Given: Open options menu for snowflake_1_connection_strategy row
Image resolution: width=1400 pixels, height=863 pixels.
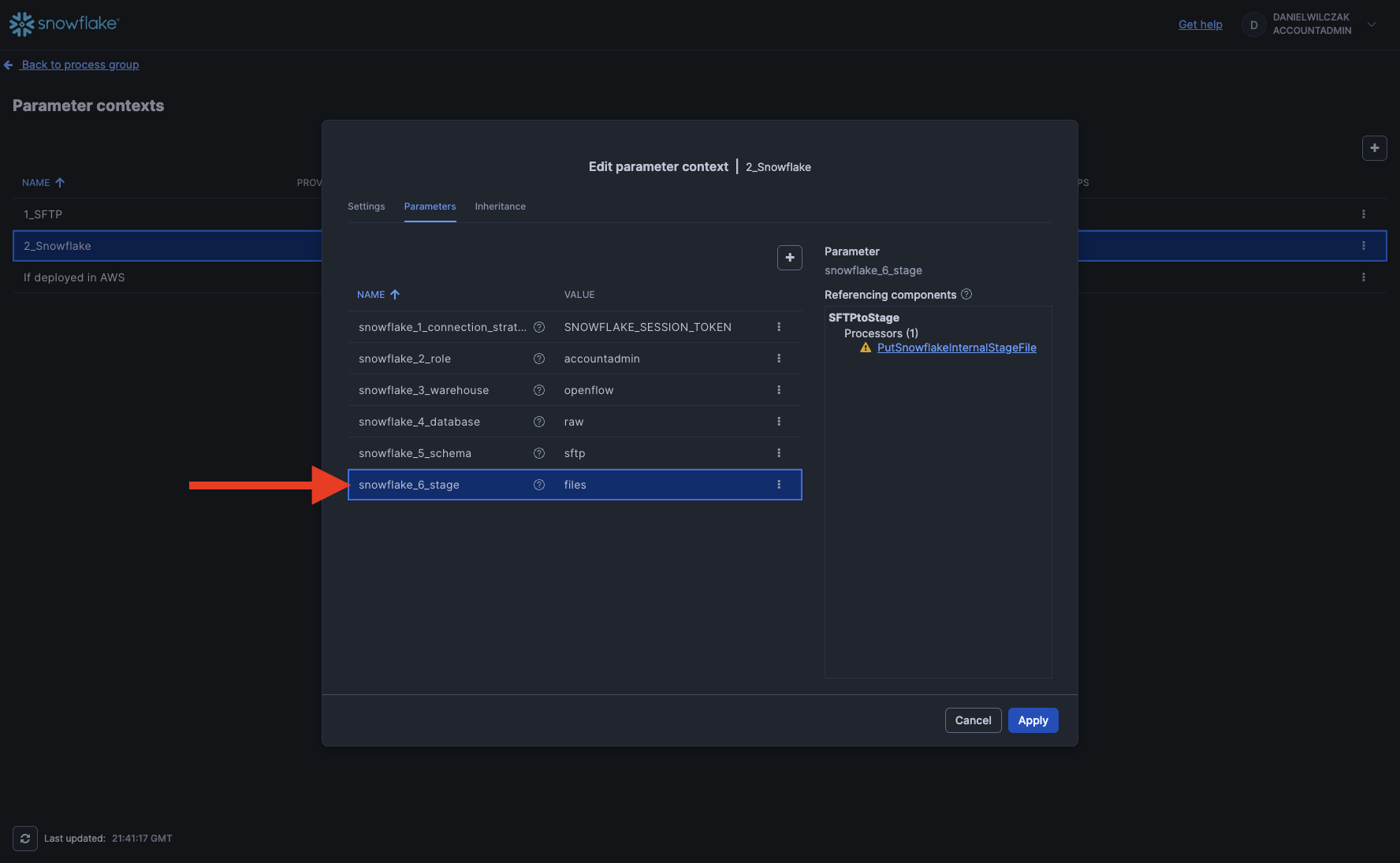Looking at the screenshot, I should click(x=779, y=327).
